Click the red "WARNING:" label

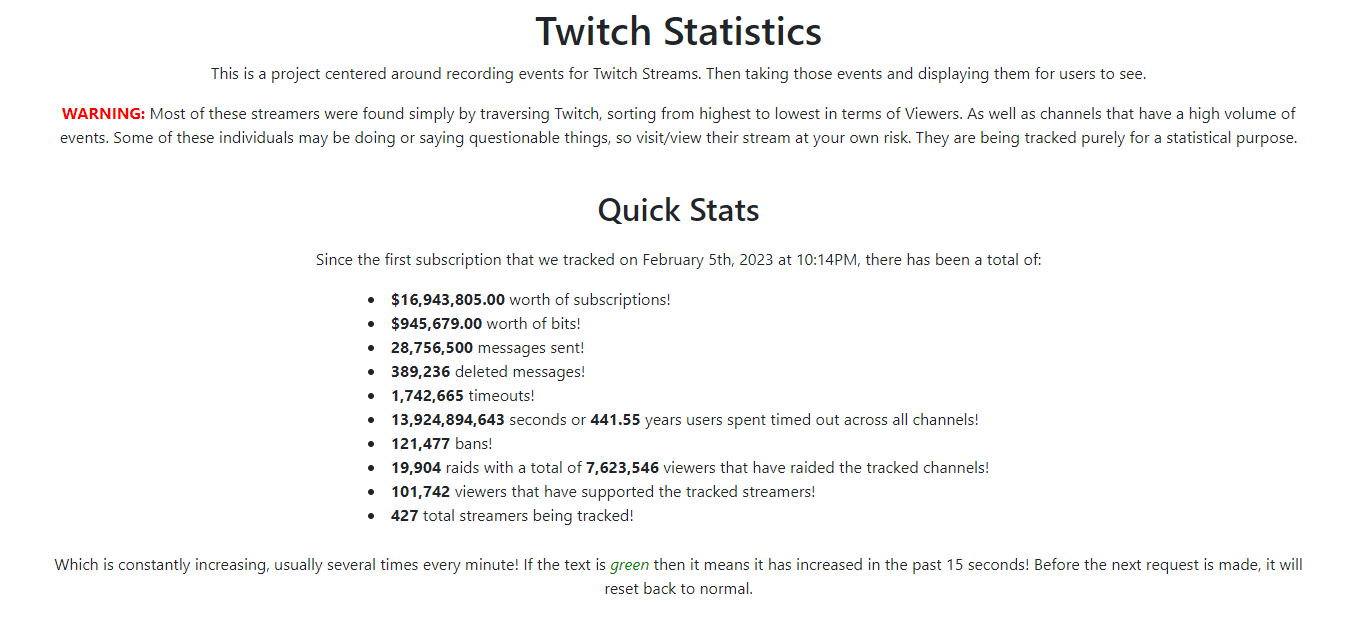coord(103,114)
